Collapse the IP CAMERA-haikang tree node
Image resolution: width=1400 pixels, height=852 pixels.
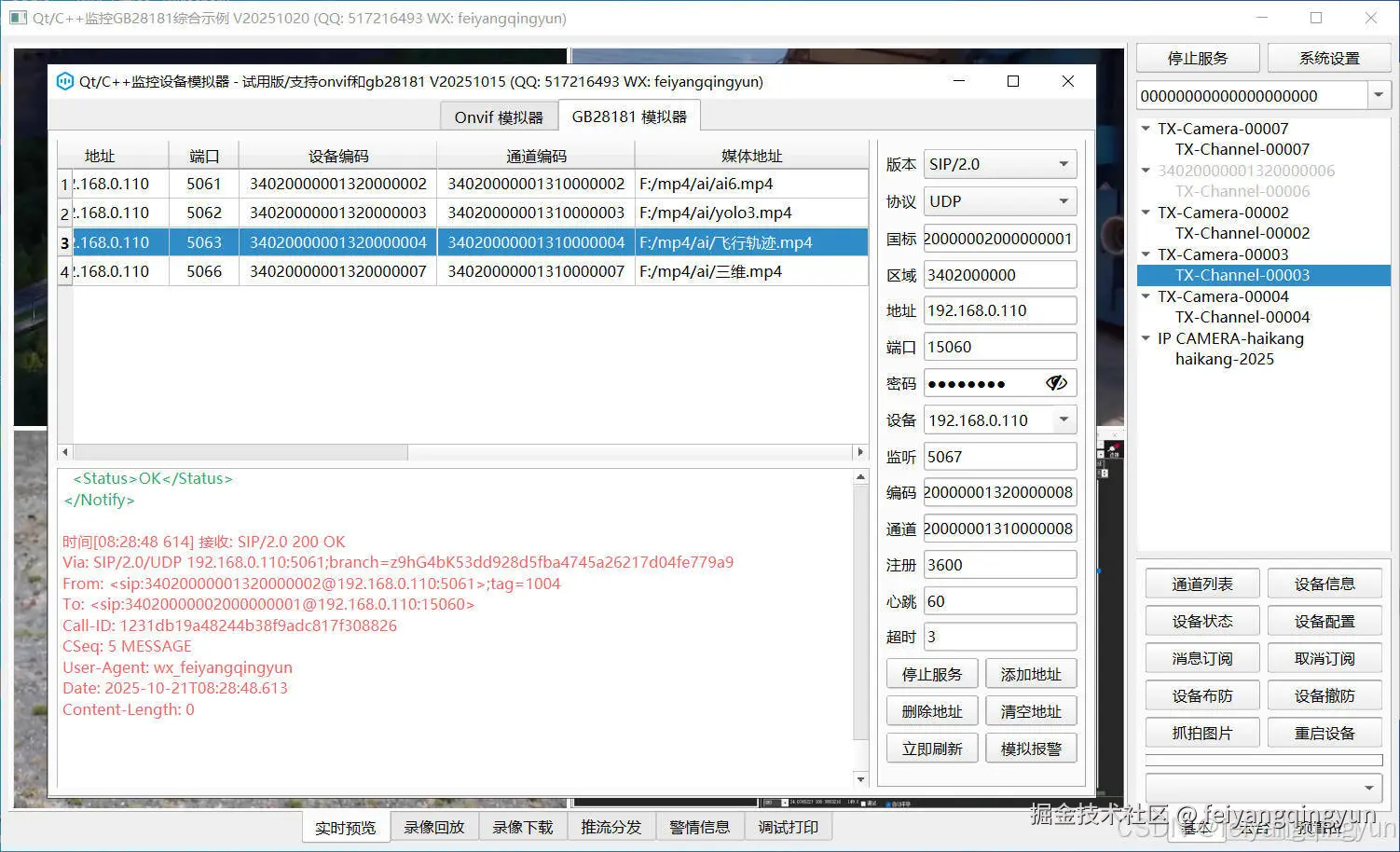tap(1146, 338)
